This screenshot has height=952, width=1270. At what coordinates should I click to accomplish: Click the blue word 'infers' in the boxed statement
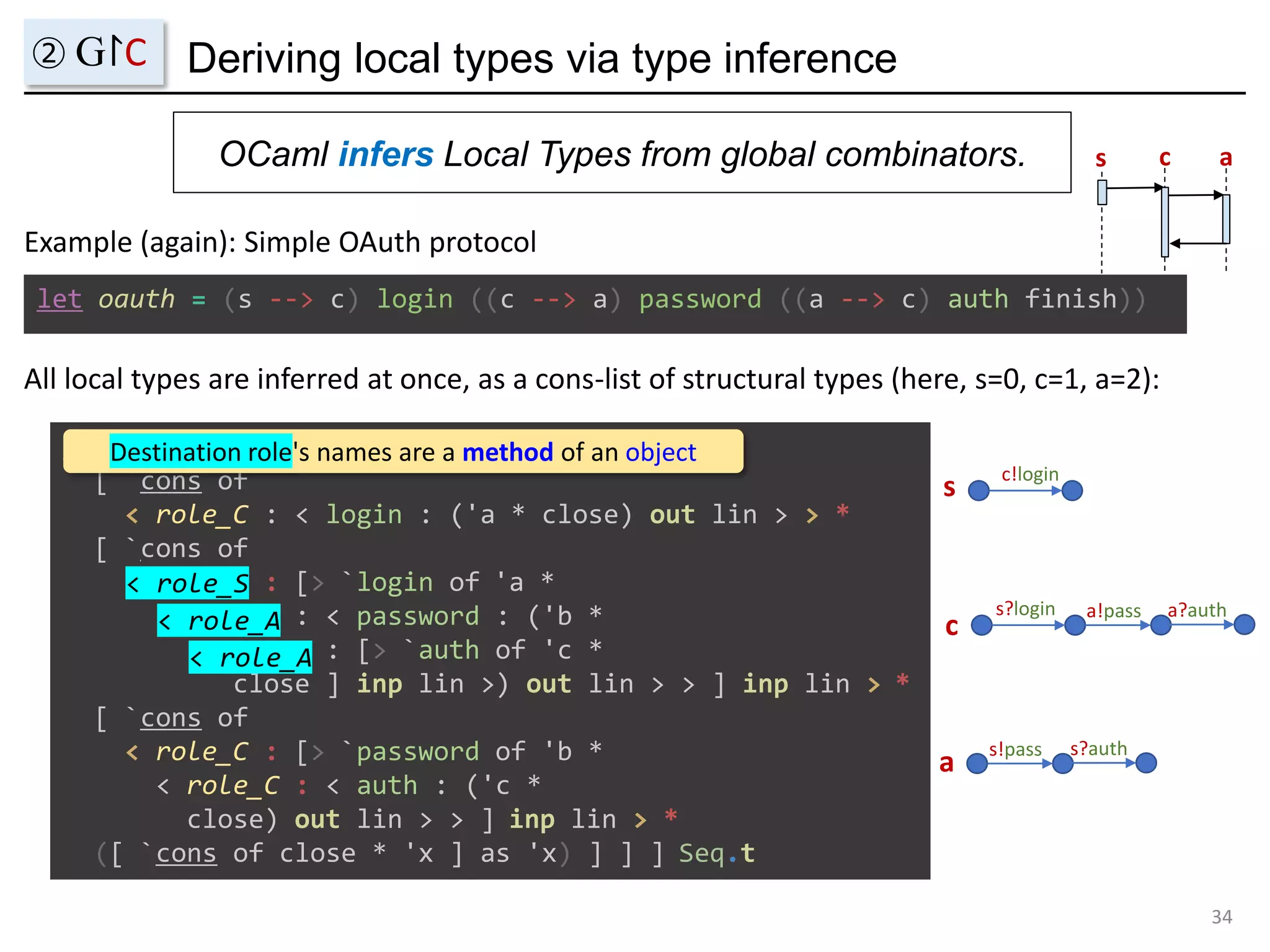(386, 154)
